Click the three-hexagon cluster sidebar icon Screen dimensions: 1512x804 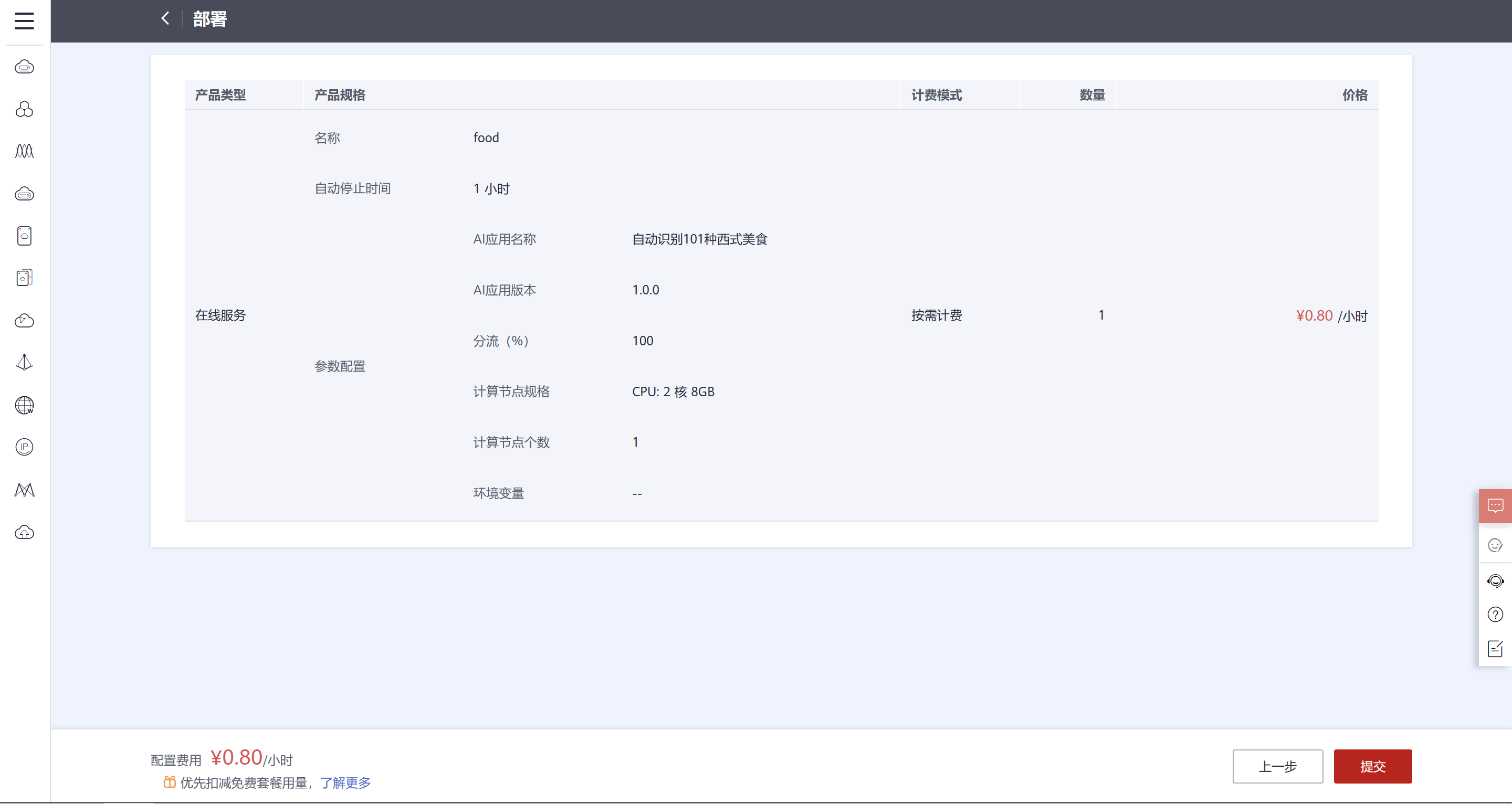pos(24,109)
